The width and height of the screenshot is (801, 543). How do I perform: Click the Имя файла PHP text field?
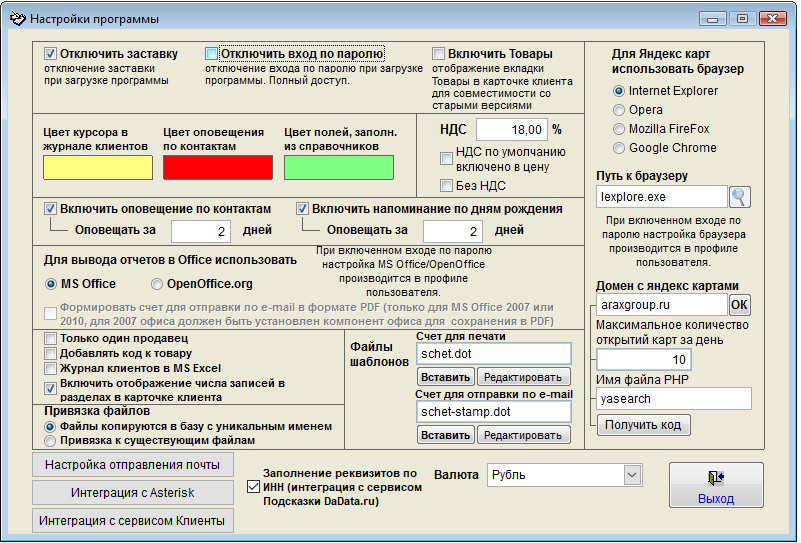(674, 399)
